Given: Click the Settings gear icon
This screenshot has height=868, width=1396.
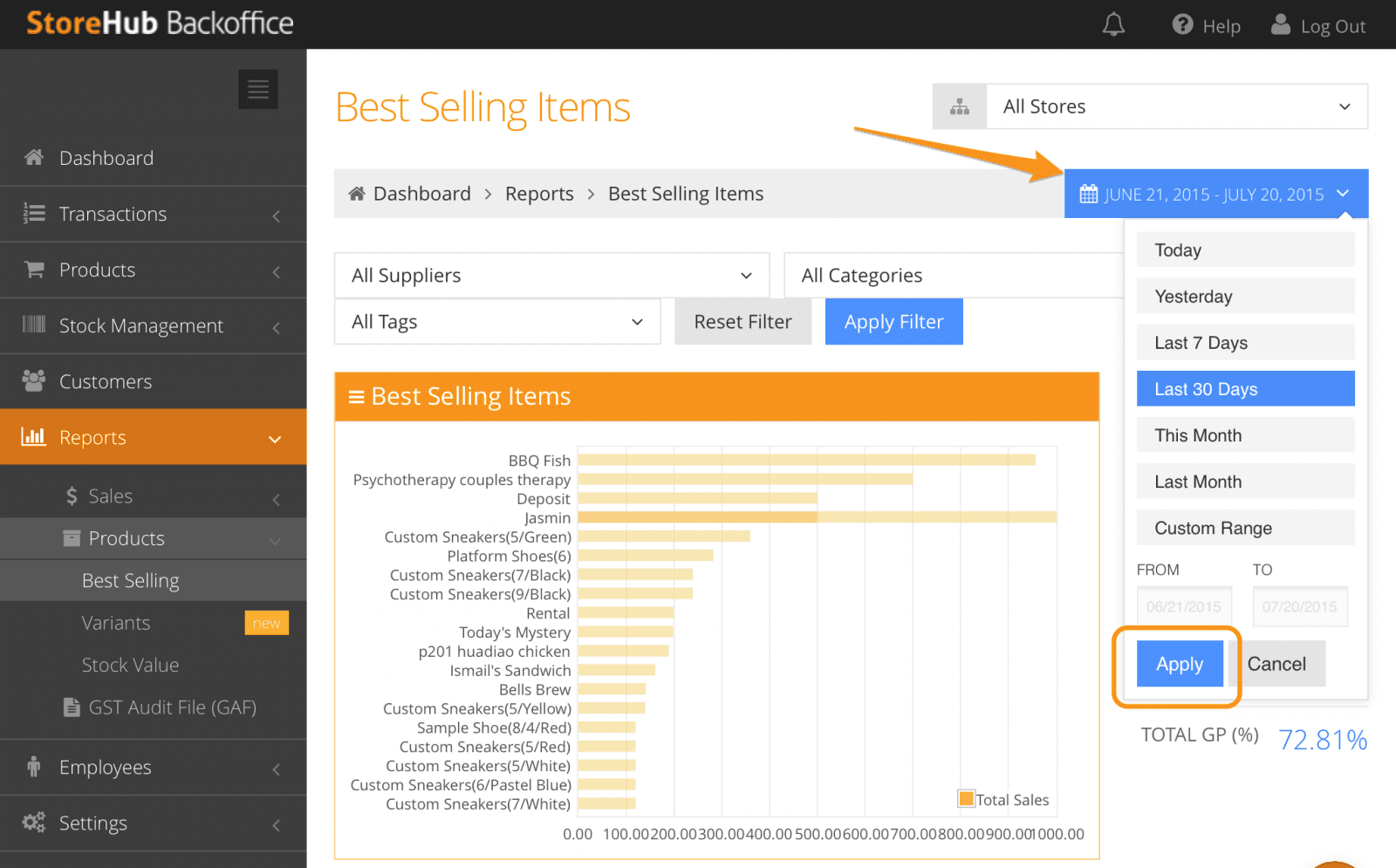Looking at the screenshot, I should [34, 823].
